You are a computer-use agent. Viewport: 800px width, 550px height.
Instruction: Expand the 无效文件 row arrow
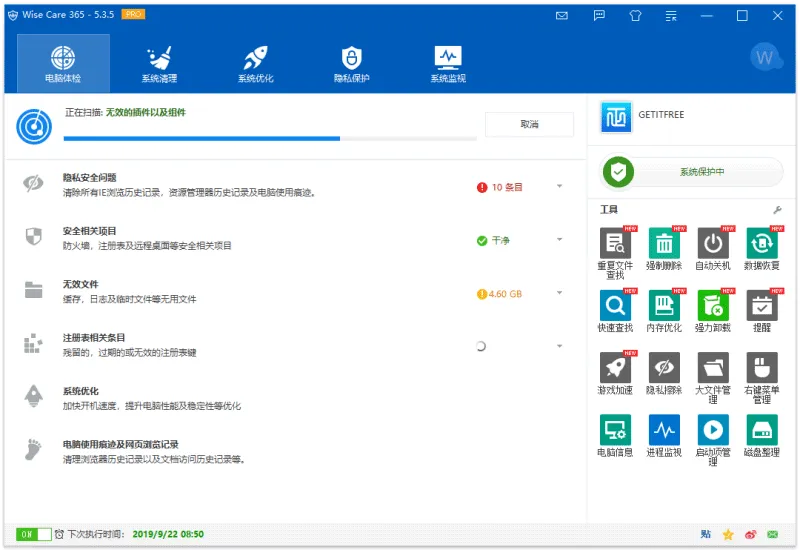pyautogui.click(x=560, y=293)
